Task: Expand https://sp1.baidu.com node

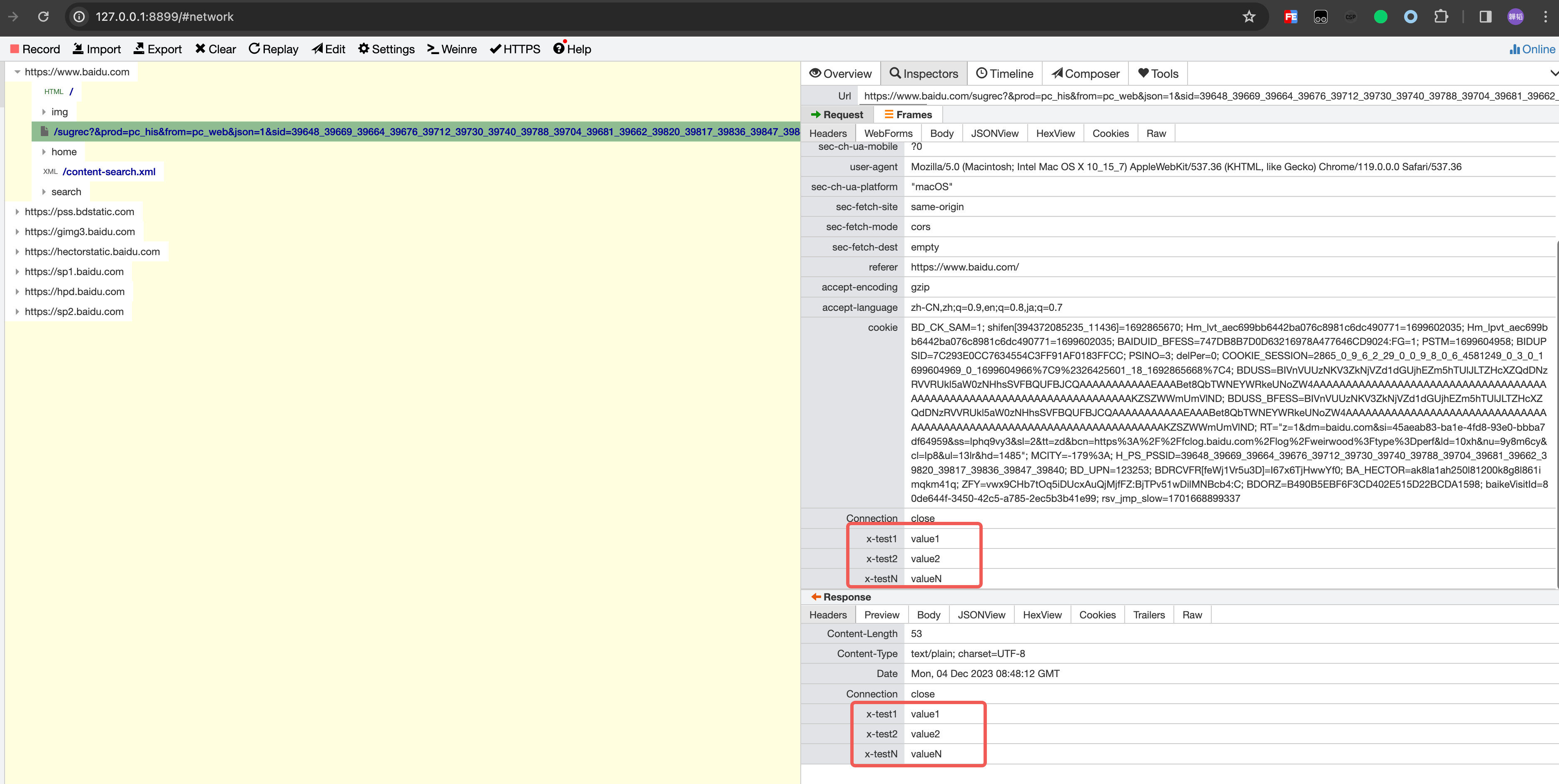Action: [x=17, y=272]
